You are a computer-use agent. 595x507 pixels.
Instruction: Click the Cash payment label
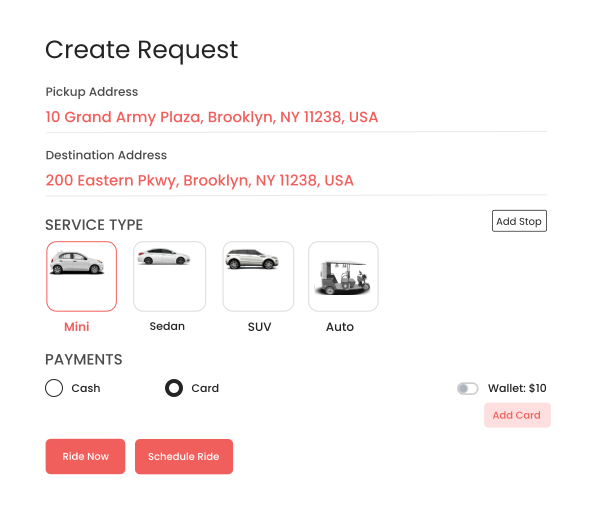click(86, 388)
